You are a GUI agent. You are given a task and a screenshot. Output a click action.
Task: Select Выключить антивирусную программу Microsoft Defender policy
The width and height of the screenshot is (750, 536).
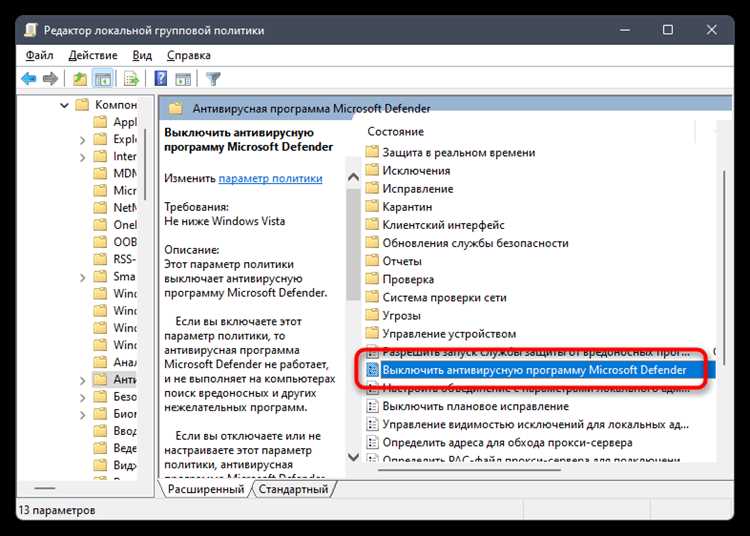coord(540,370)
